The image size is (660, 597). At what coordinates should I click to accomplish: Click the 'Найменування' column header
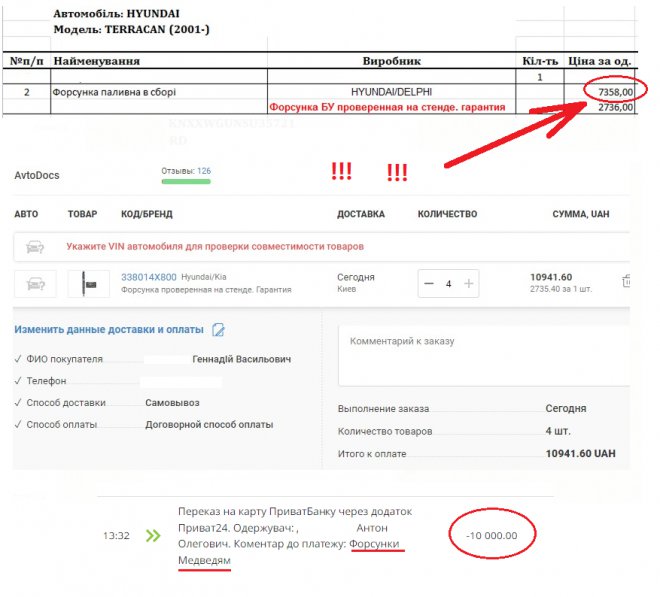[96, 61]
